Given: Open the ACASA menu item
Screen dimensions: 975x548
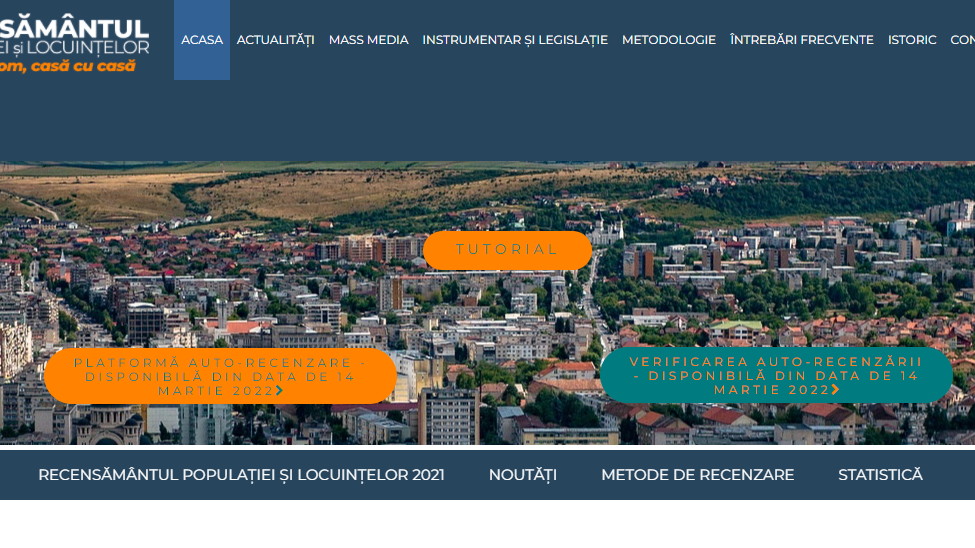Looking at the screenshot, I should pyautogui.click(x=201, y=40).
